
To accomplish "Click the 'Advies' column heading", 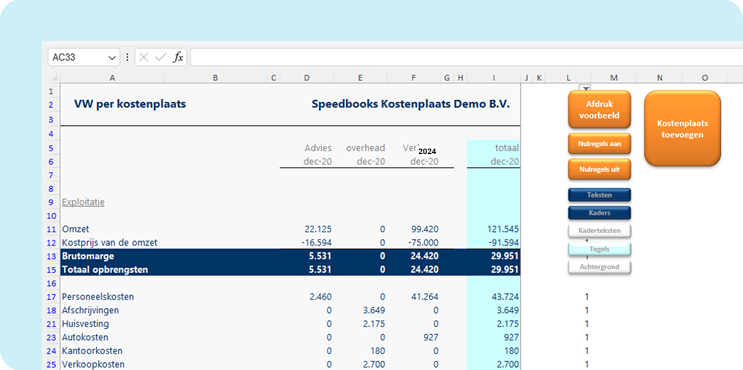I will pyautogui.click(x=318, y=148).
